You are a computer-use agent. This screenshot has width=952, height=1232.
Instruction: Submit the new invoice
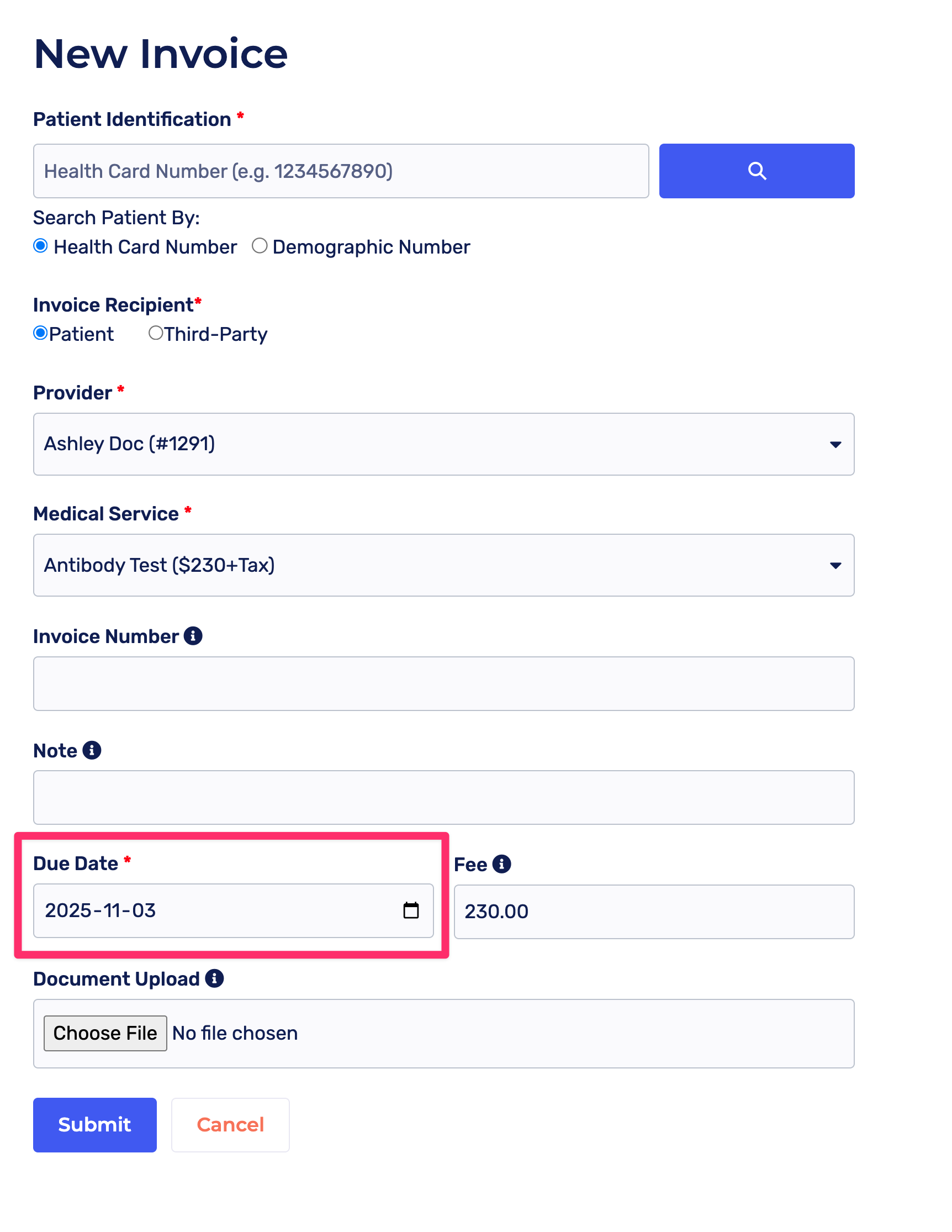pos(95,1124)
